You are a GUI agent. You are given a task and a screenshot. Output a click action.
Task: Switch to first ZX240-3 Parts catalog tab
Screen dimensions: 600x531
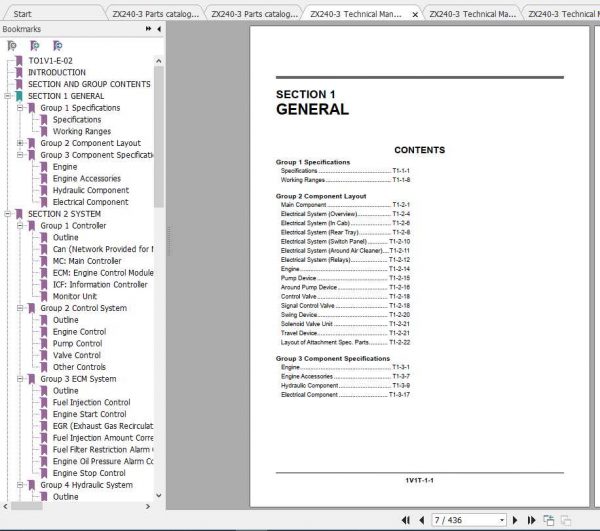155,14
